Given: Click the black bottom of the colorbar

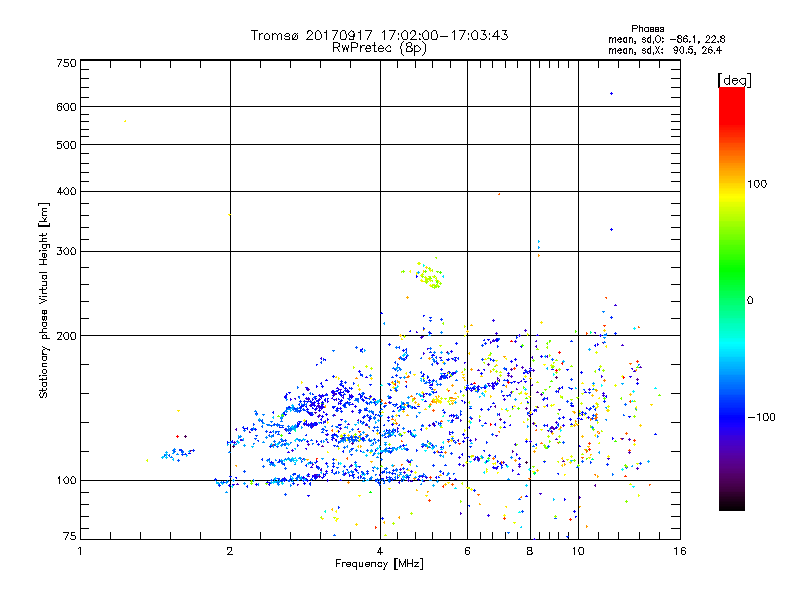Looking at the screenshot, I should pyautogui.click(x=732, y=504).
